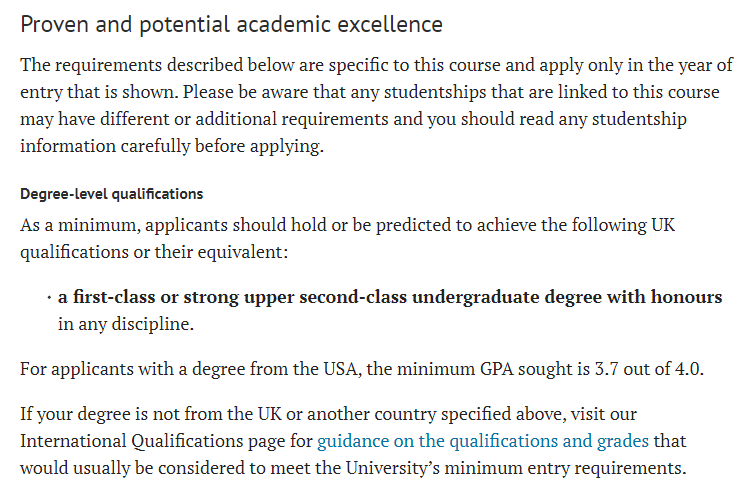
Task: Click the 'The requirements described below' sentence start
Action: point(155,65)
